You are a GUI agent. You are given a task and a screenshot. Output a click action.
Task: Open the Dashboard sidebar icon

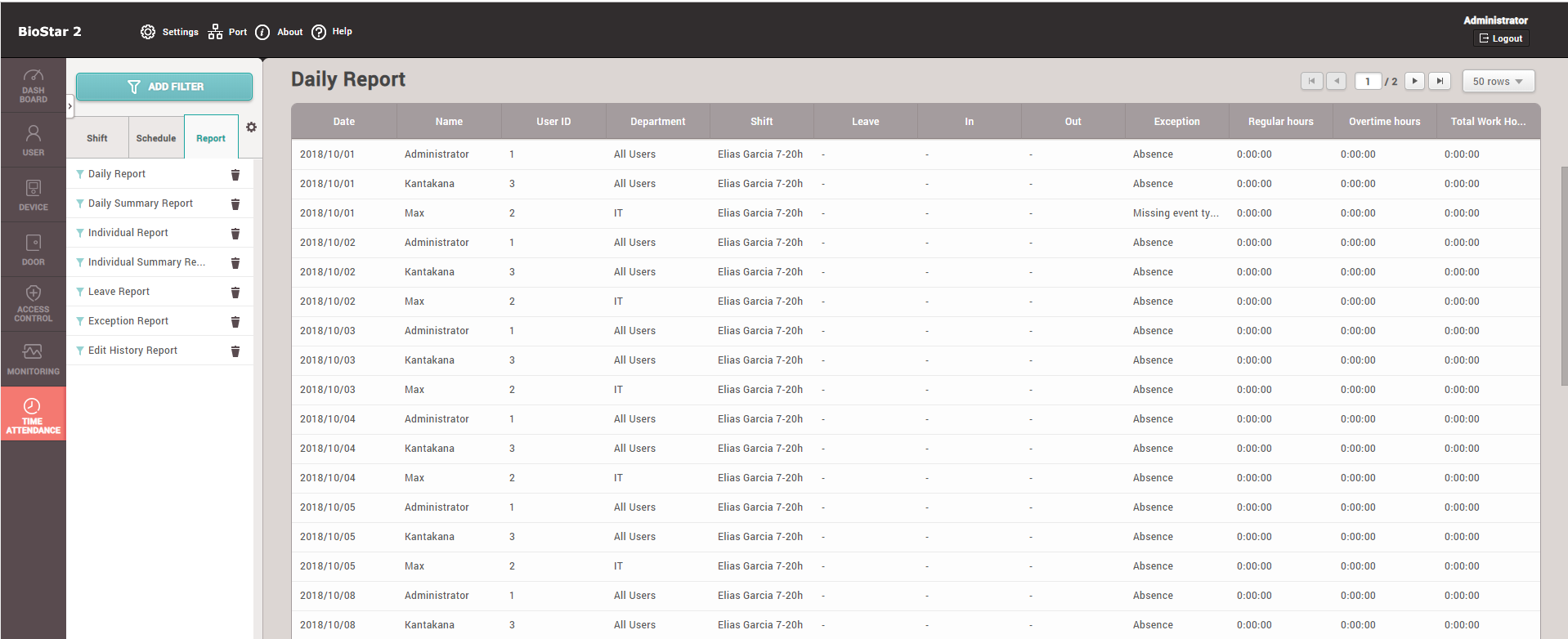[x=33, y=86]
